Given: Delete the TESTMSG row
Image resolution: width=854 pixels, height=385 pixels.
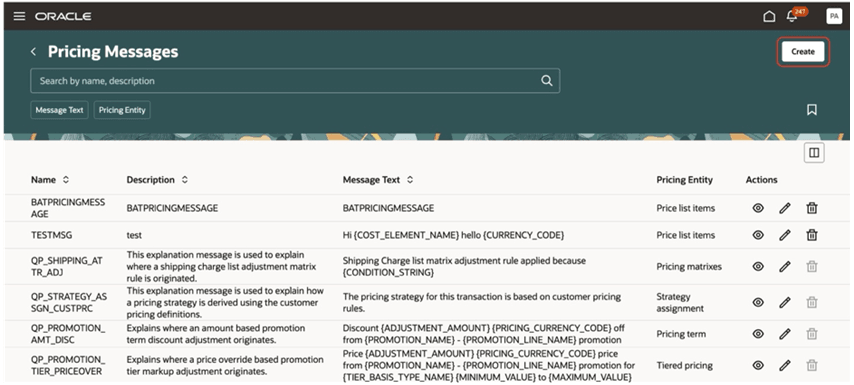Looking at the screenshot, I should [812, 235].
